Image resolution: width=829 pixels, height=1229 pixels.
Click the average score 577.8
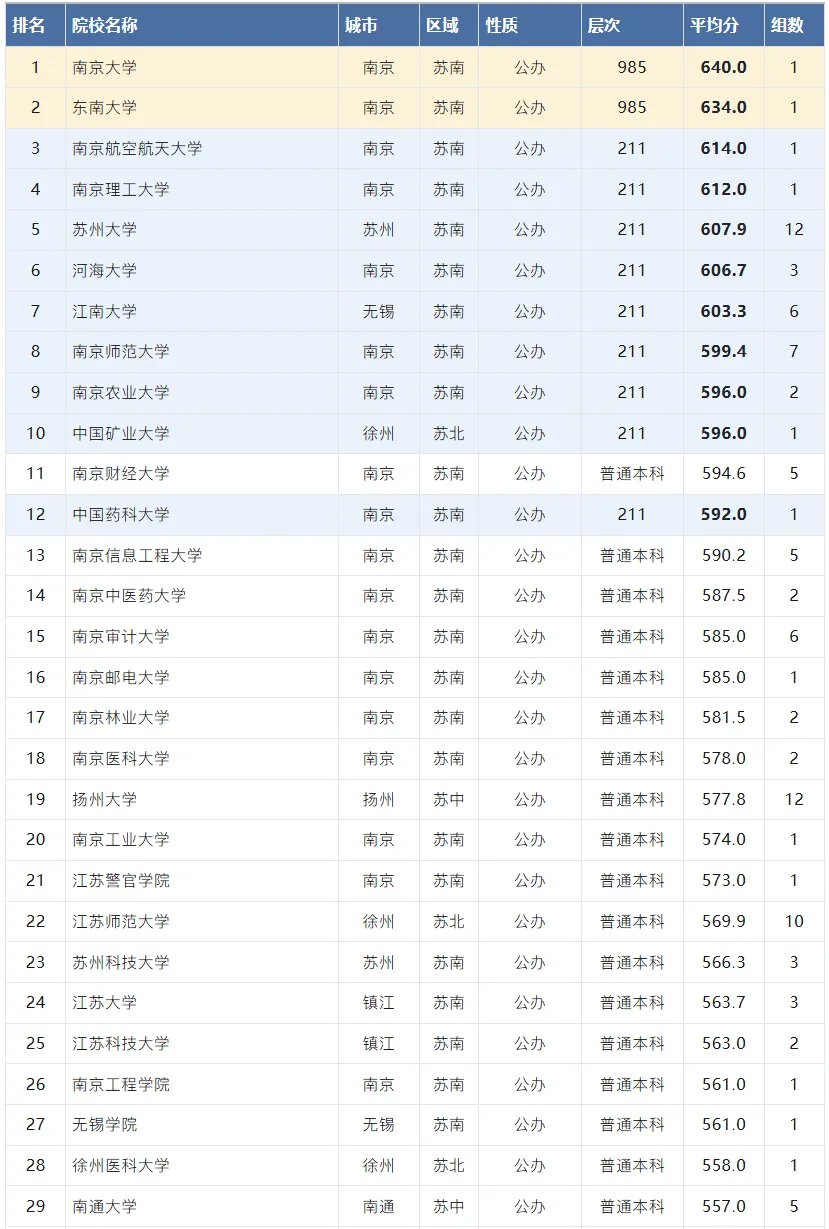(x=724, y=800)
